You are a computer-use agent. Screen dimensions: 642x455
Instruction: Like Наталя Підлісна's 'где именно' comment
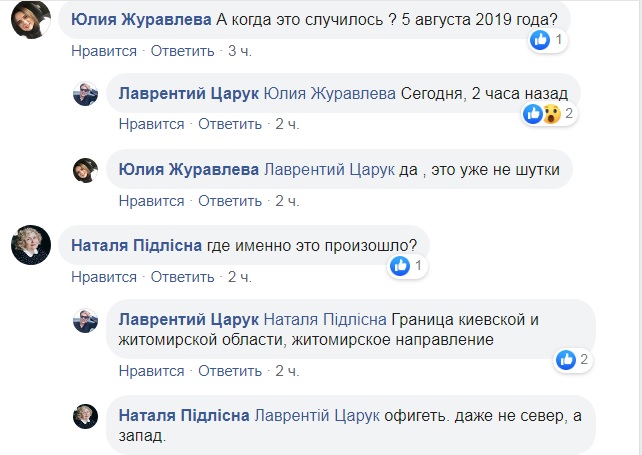point(104,276)
